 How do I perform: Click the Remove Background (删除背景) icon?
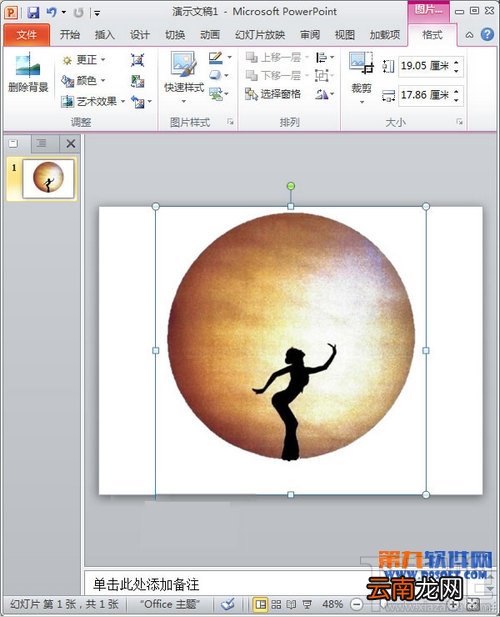(28, 65)
